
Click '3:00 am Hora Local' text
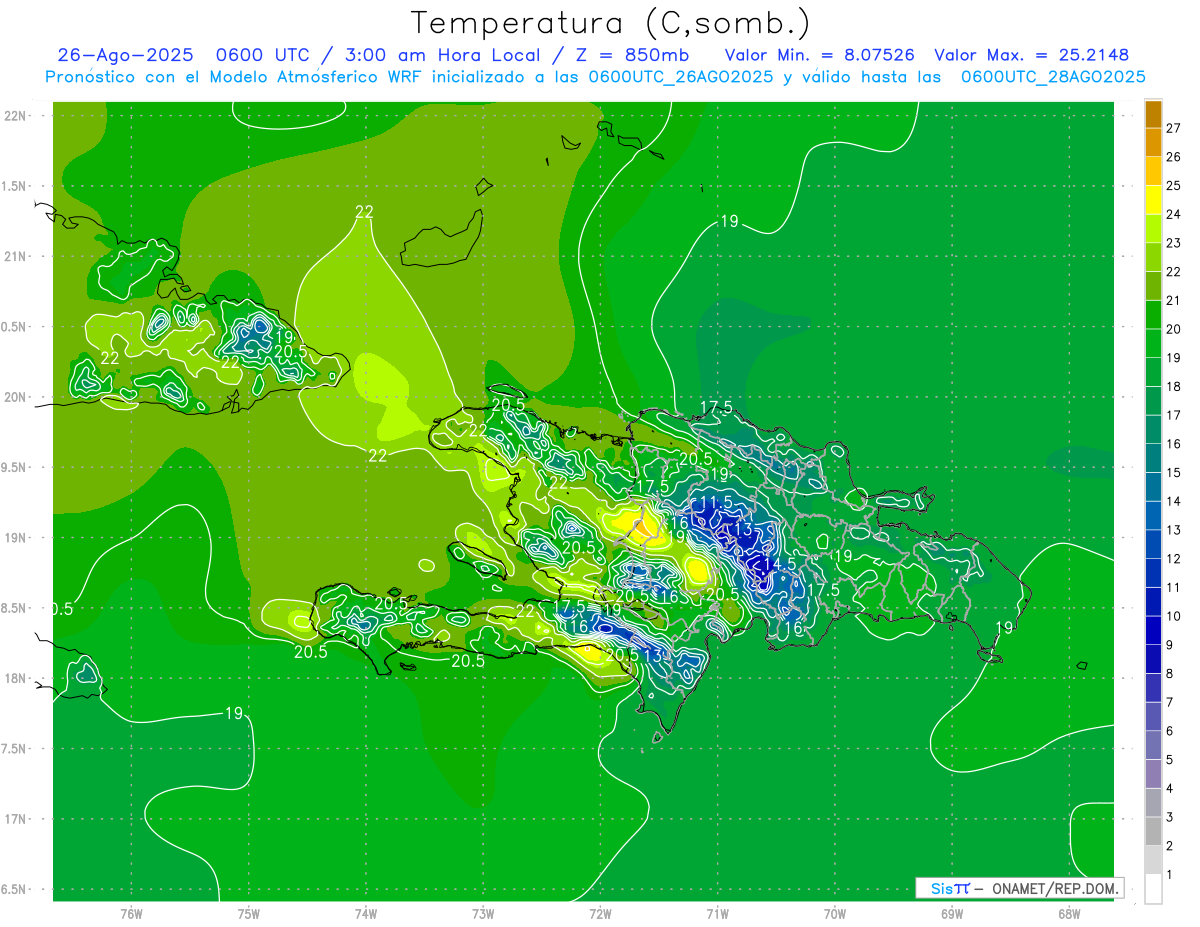pos(441,55)
